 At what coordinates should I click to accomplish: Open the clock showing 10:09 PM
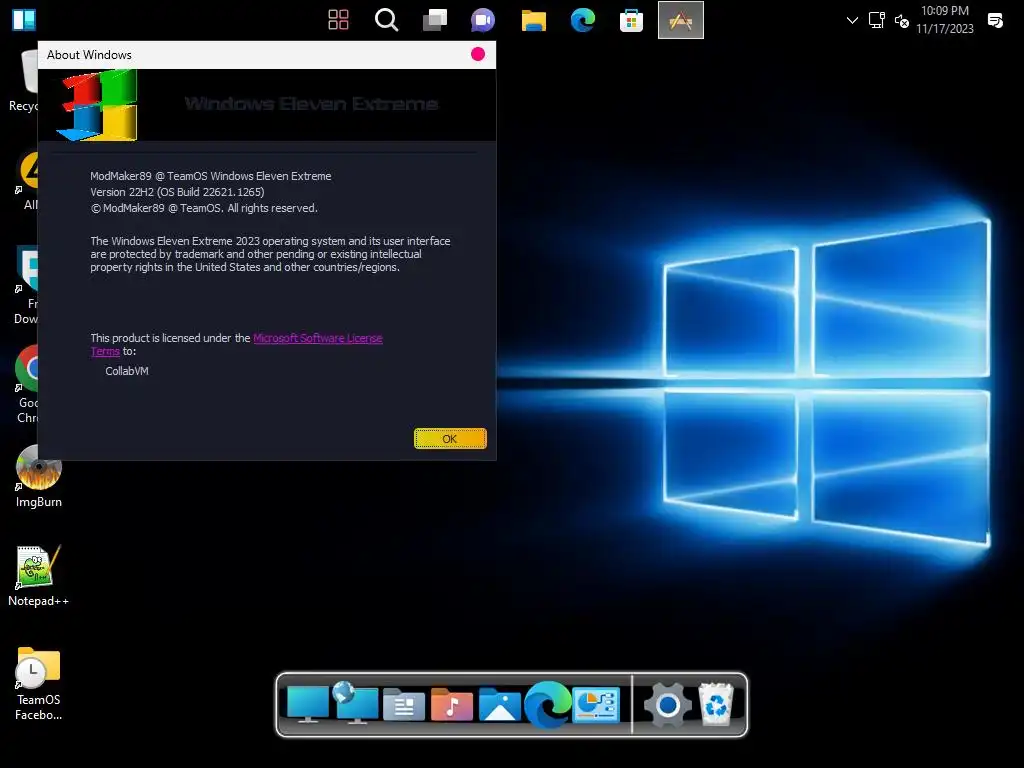click(944, 20)
